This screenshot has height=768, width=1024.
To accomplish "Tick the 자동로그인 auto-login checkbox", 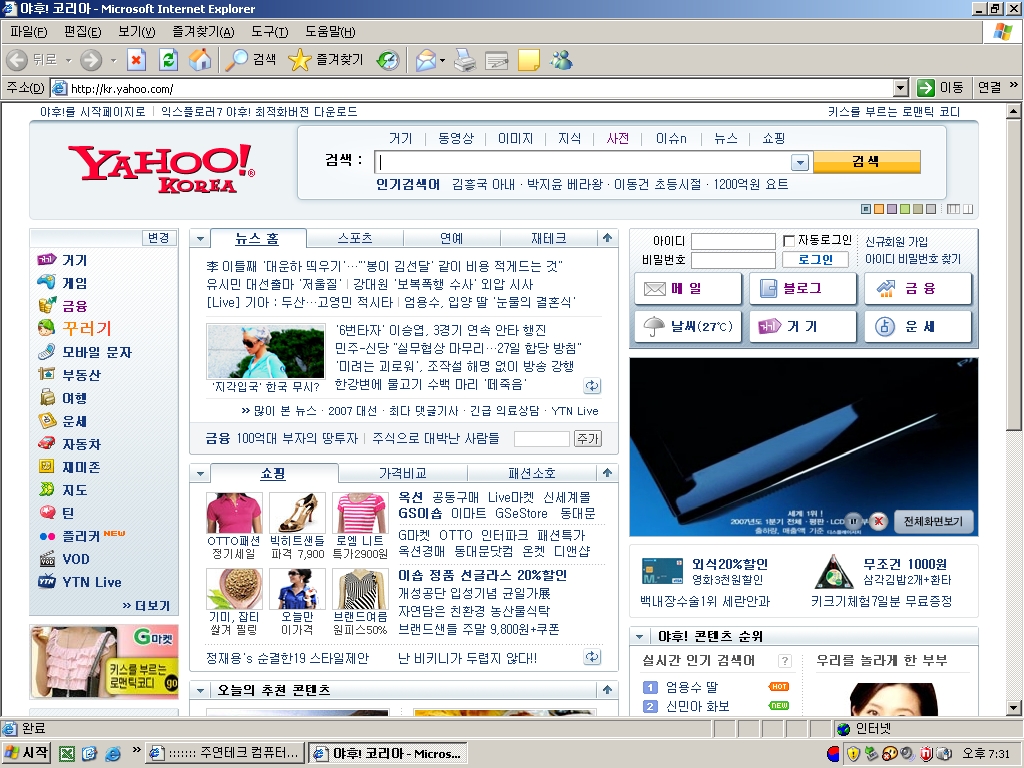I will pyautogui.click(x=789, y=241).
